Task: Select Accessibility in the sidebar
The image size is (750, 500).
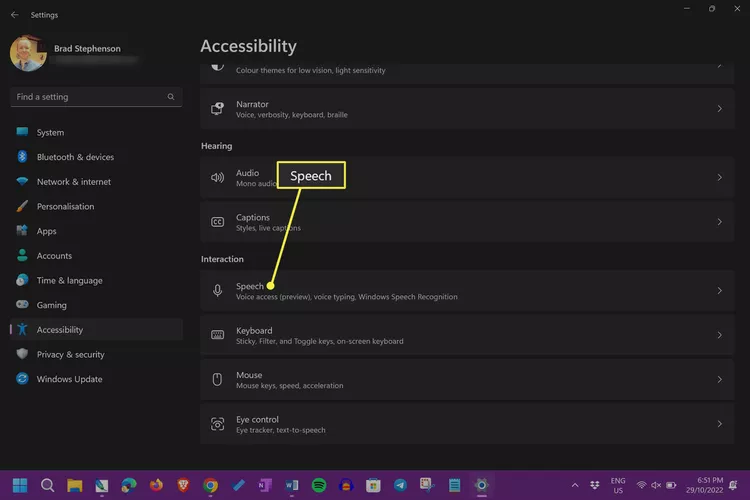Action: click(96, 330)
